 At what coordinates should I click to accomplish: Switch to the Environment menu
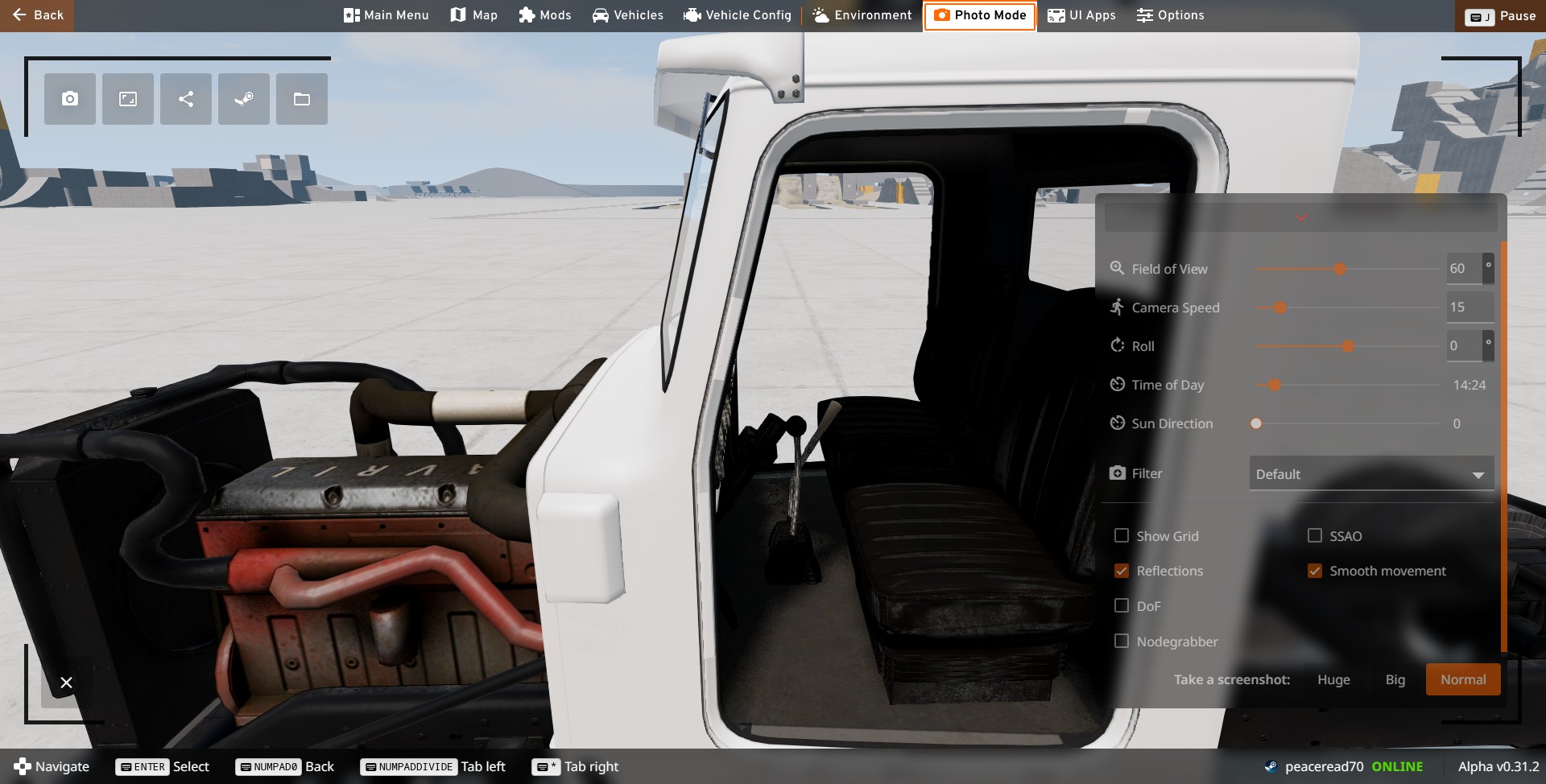pos(862,15)
